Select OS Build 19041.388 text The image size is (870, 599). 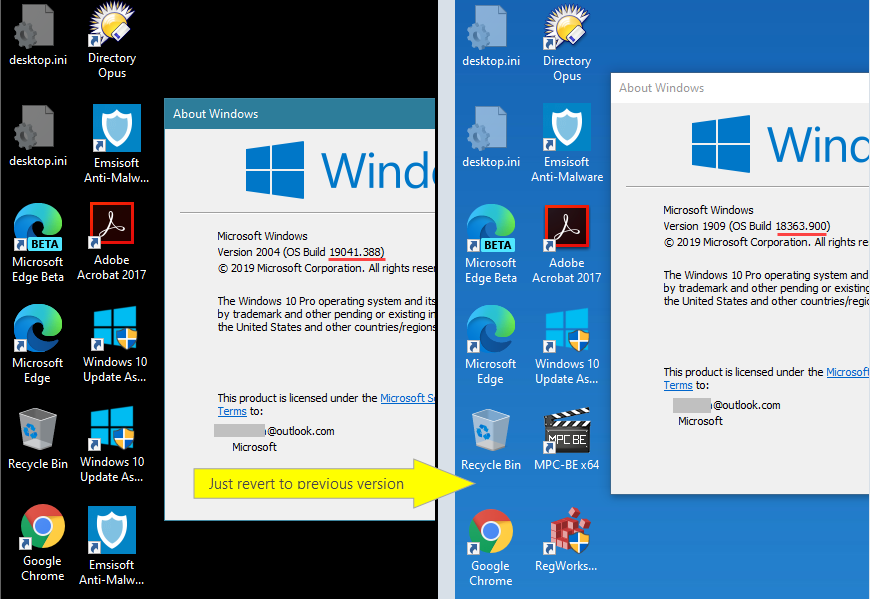coord(335,252)
